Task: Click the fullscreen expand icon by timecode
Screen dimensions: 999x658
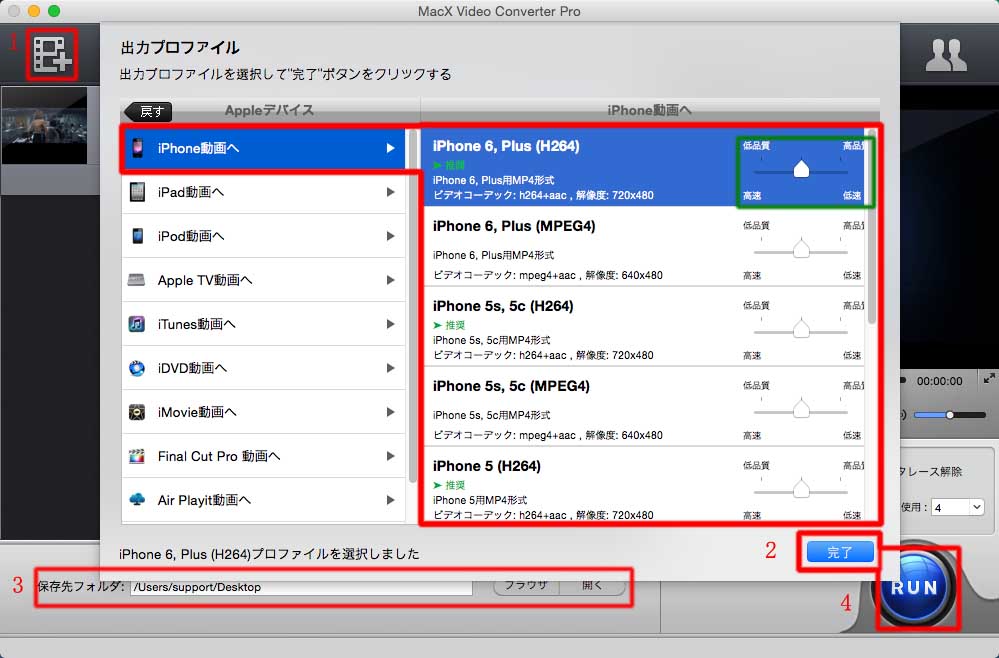Action: (989, 378)
